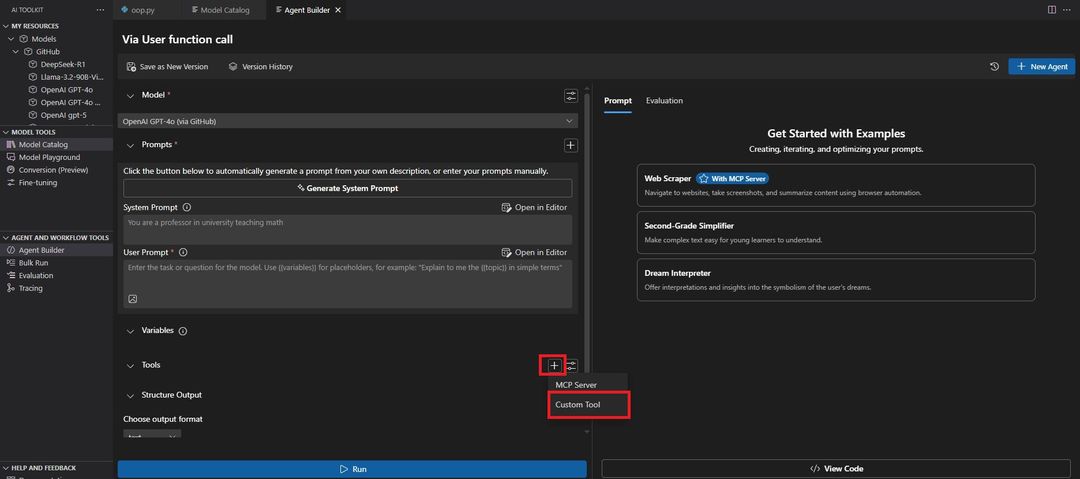Image resolution: width=1080 pixels, height=479 pixels.
Task: Open output format dropdown
Action: coord(152,435)
